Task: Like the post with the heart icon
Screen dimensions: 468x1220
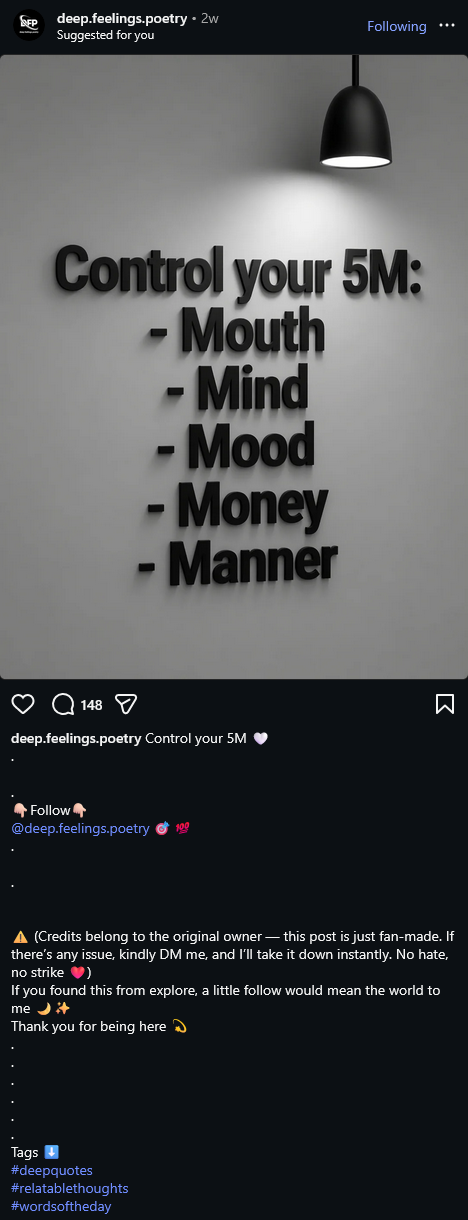Action: (23, 704)
